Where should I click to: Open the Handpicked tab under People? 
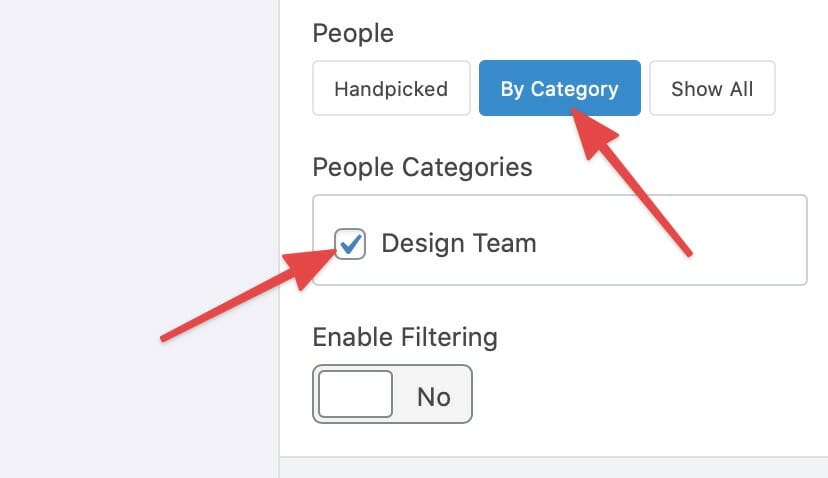(391, 88)
